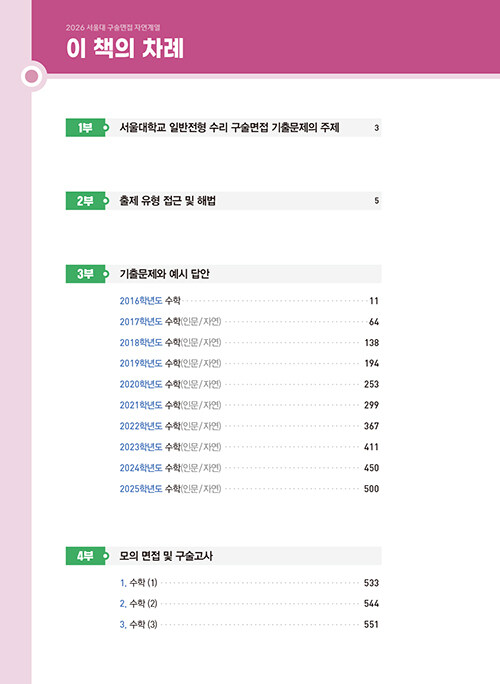Open the 2022학년도 수학 entry
The height and width of the screenshot is (684, 500).
coord(249,426)
